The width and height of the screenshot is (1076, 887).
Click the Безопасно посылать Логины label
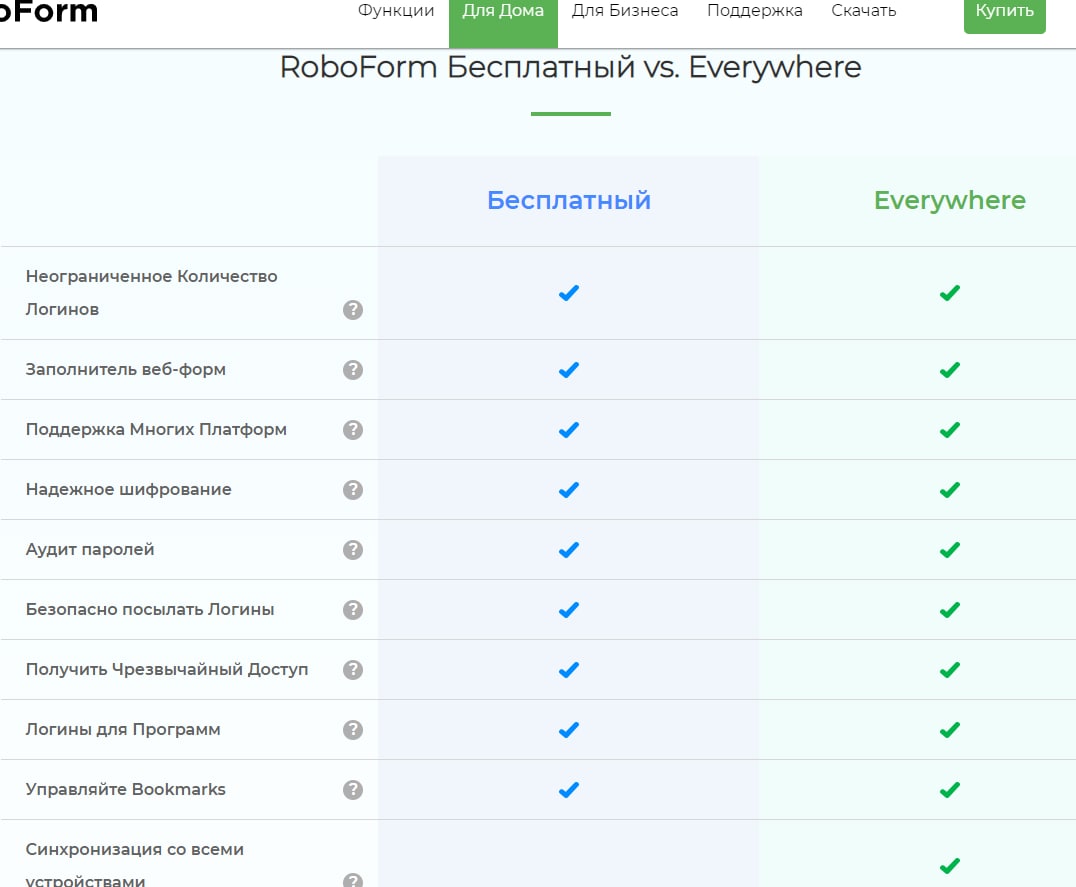[150, 609]
